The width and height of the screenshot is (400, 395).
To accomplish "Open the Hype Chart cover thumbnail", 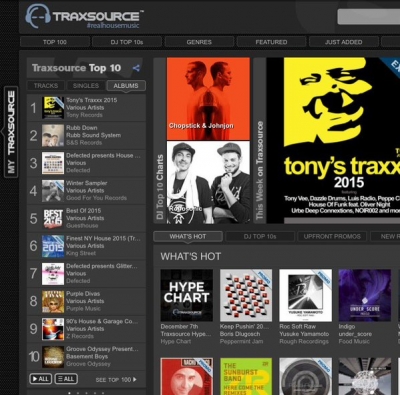I will [x=187, y=295].
